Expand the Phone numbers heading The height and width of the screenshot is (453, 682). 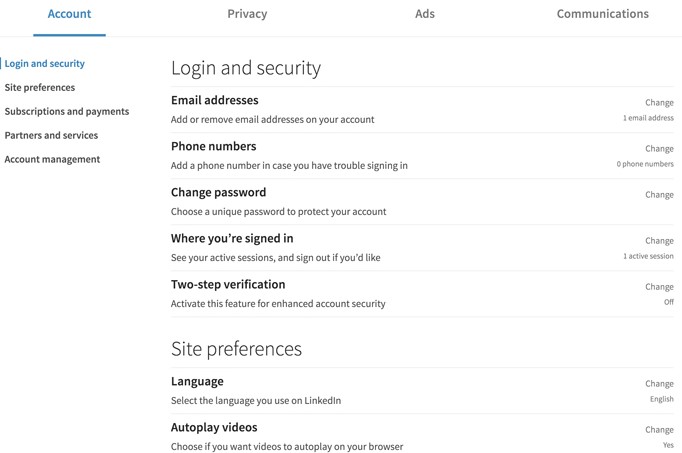214,147
